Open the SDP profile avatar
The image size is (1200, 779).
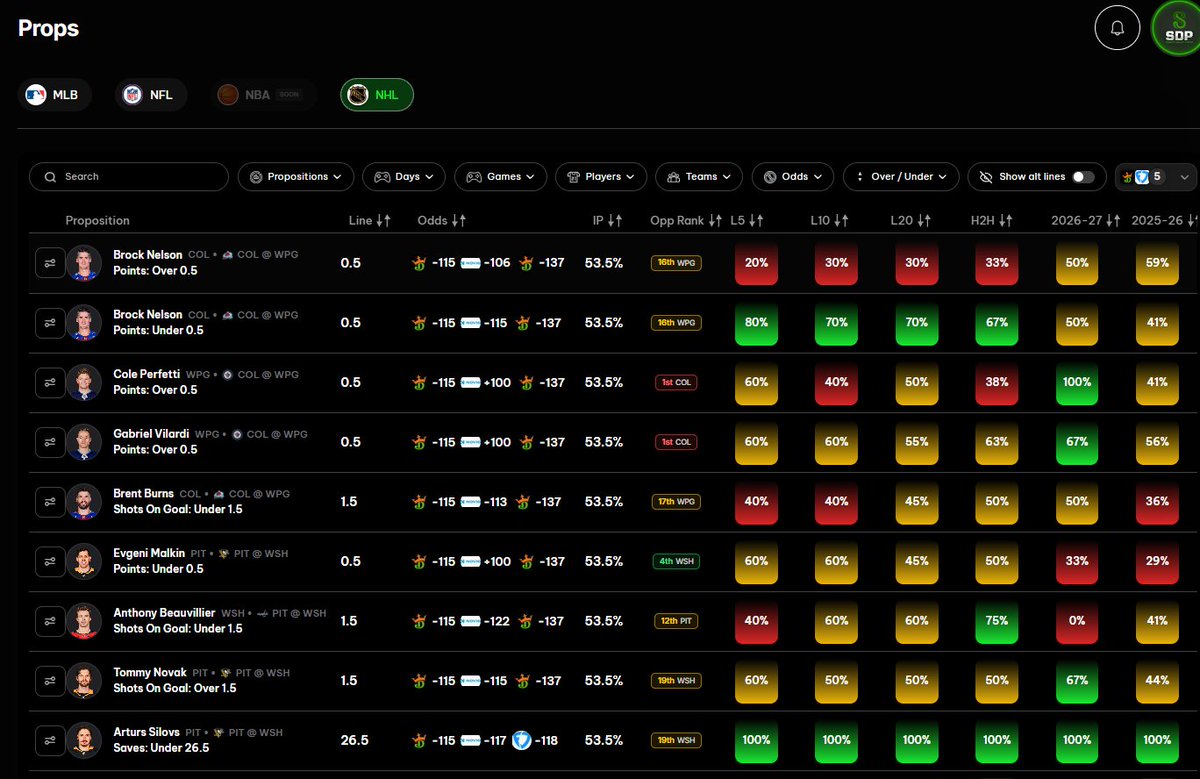(1178, 28)
